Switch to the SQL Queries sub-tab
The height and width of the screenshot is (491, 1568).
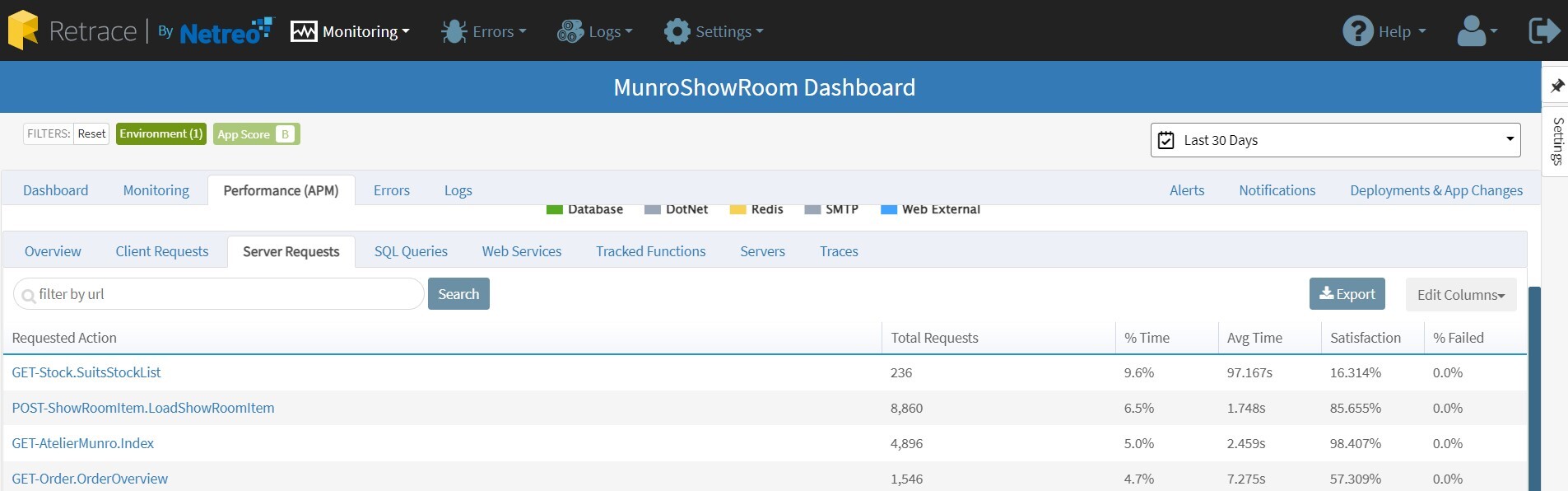(411, 251)
